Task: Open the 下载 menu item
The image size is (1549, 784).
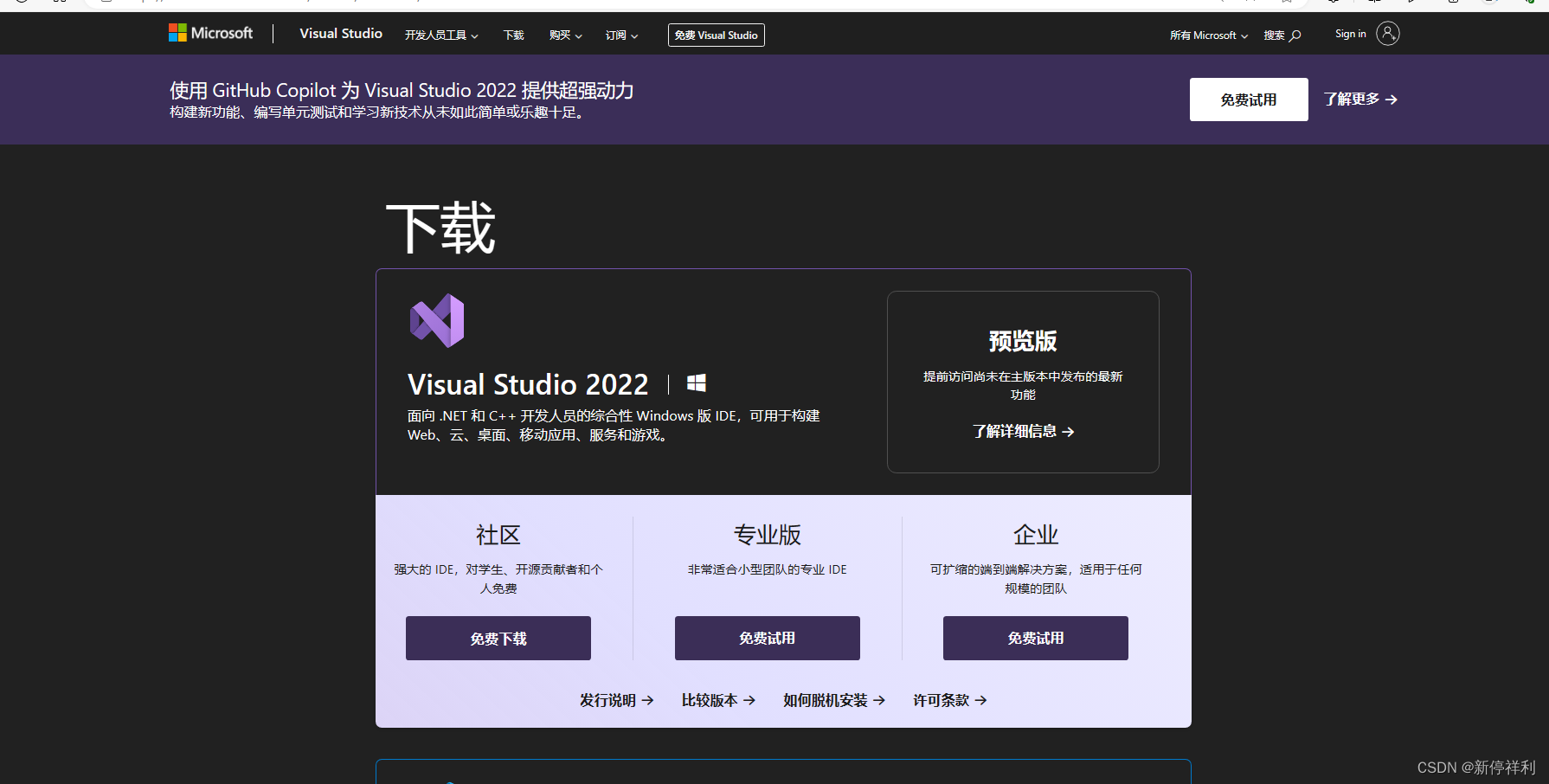Action: click(514, 35)
